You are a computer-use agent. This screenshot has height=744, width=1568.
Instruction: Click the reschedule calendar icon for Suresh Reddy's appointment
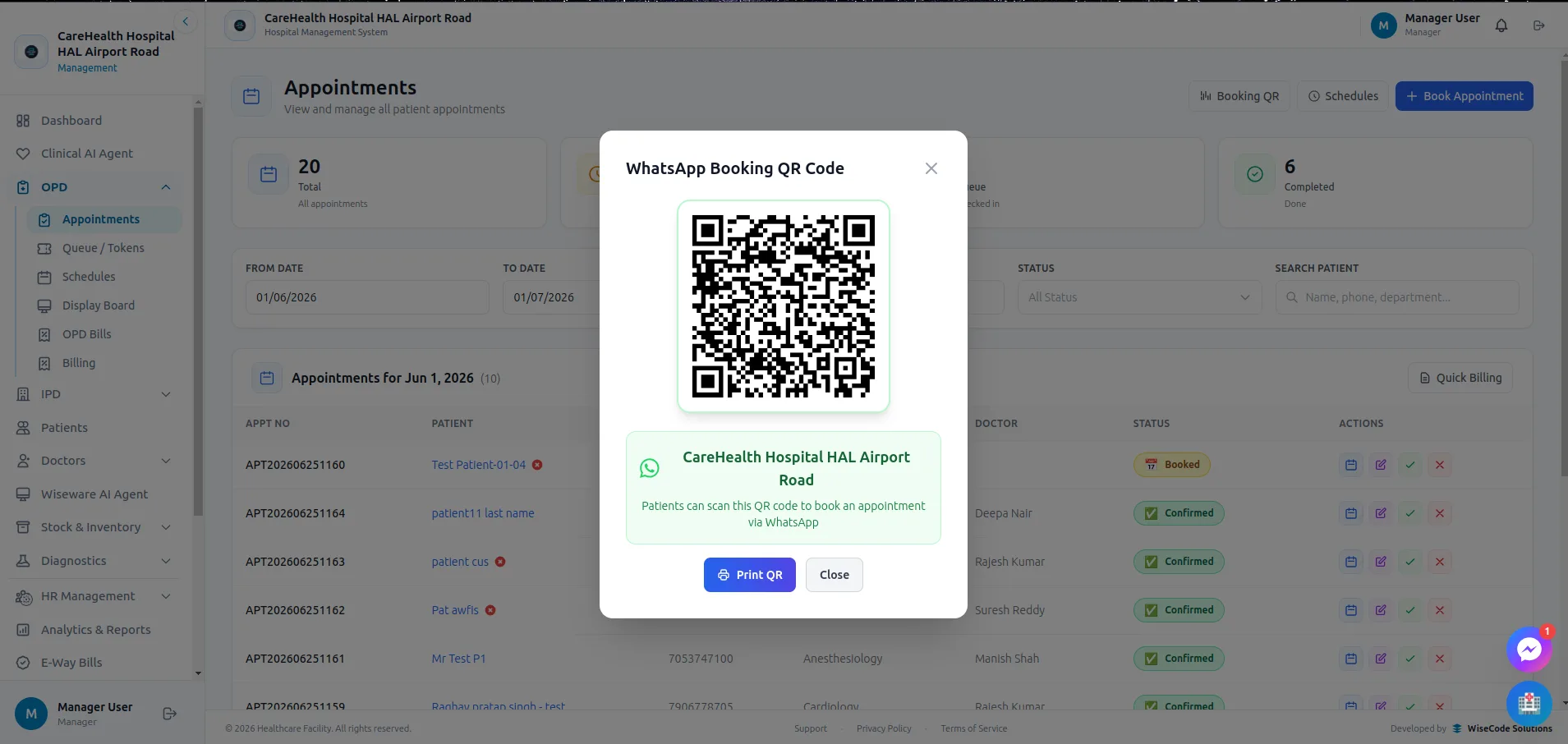click(x=1351, y=610)
